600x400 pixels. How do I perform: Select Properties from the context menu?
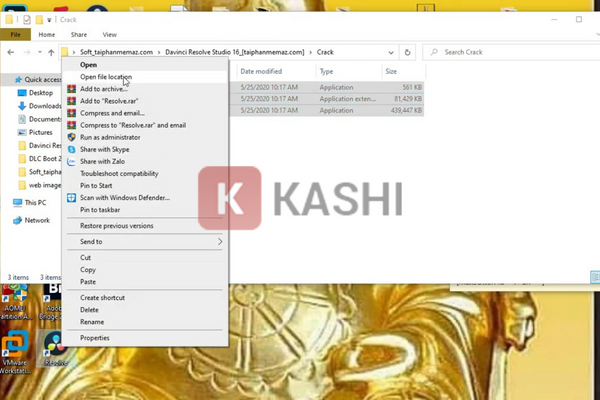pyautogui.click(x=95, y=338)
